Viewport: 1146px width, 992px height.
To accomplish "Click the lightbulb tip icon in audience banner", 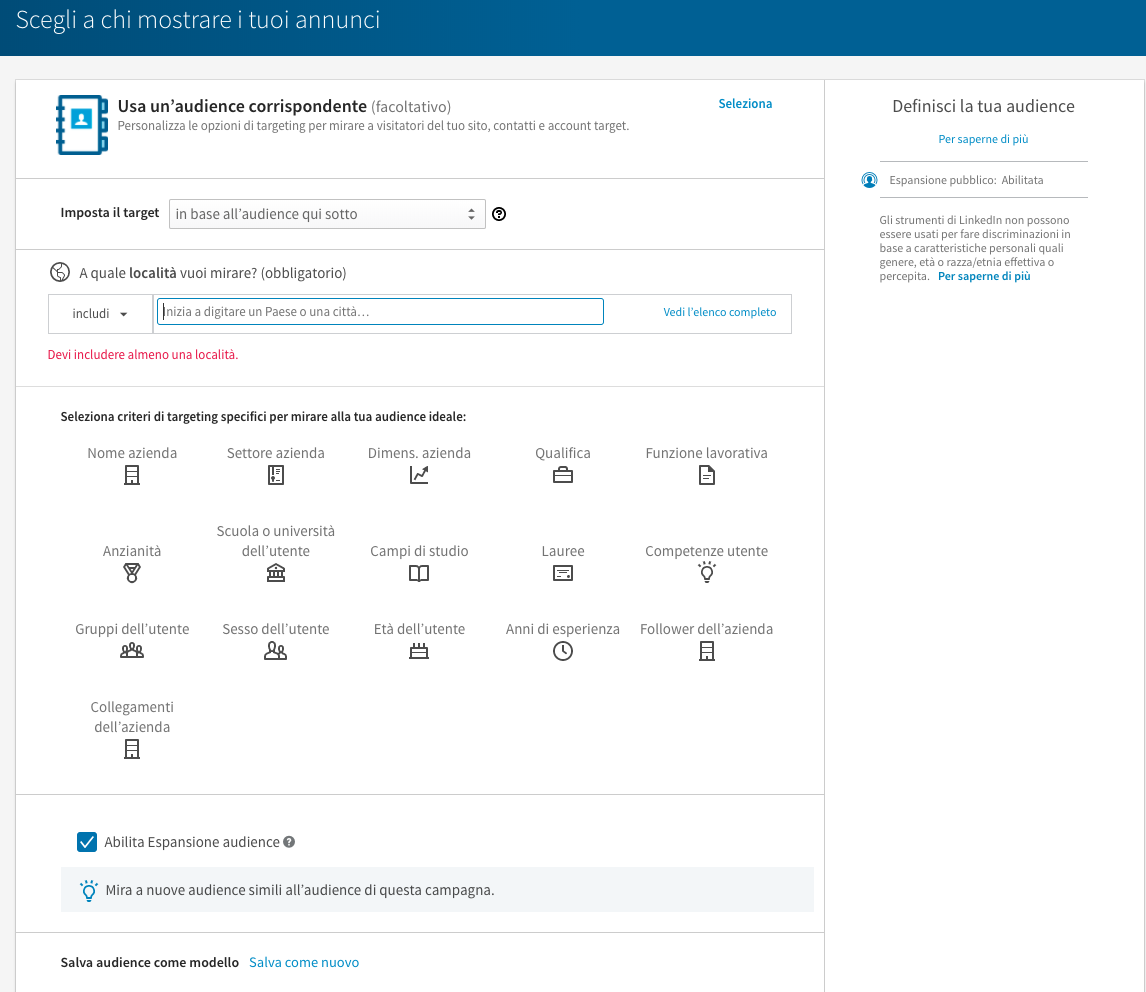I will pos(89,890).
